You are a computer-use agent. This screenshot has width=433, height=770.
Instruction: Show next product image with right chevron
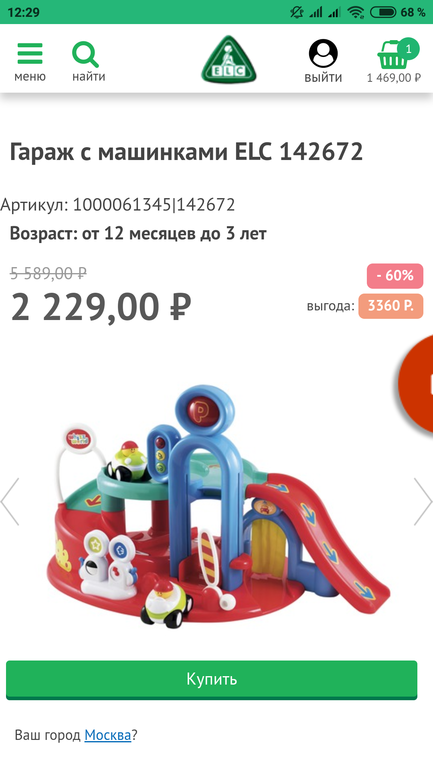(423, 502)
